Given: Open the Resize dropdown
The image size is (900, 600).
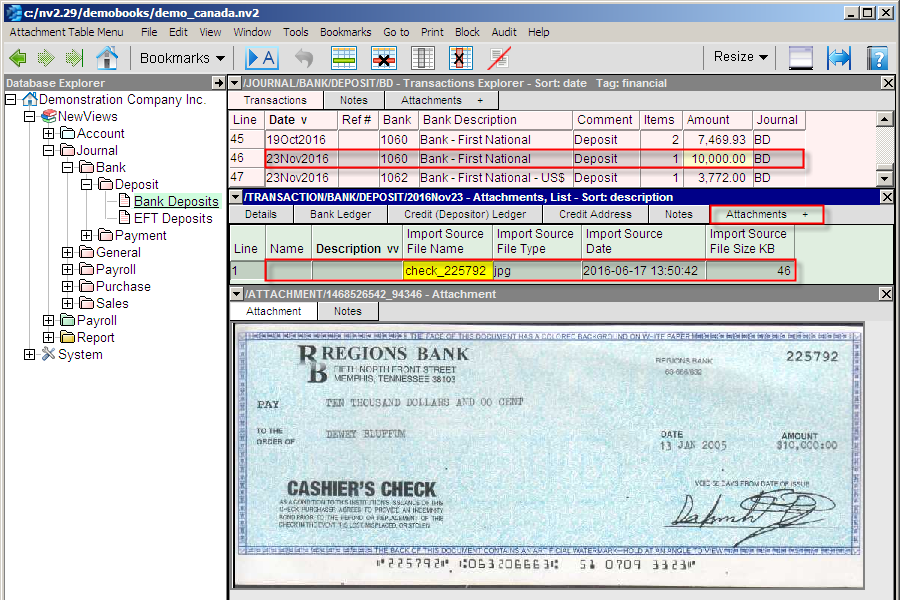Looking at the screenshot, I should [x=740, y=57].
